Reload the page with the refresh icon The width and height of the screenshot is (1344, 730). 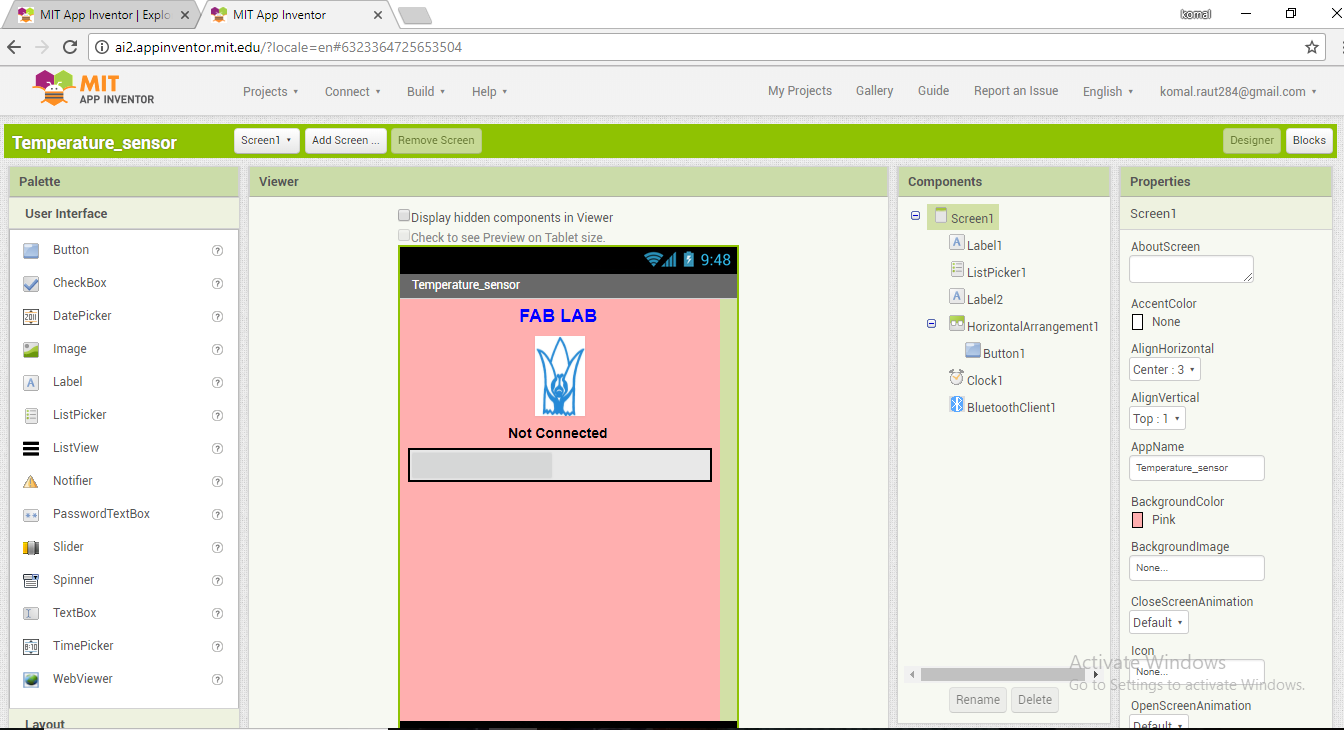70,47
